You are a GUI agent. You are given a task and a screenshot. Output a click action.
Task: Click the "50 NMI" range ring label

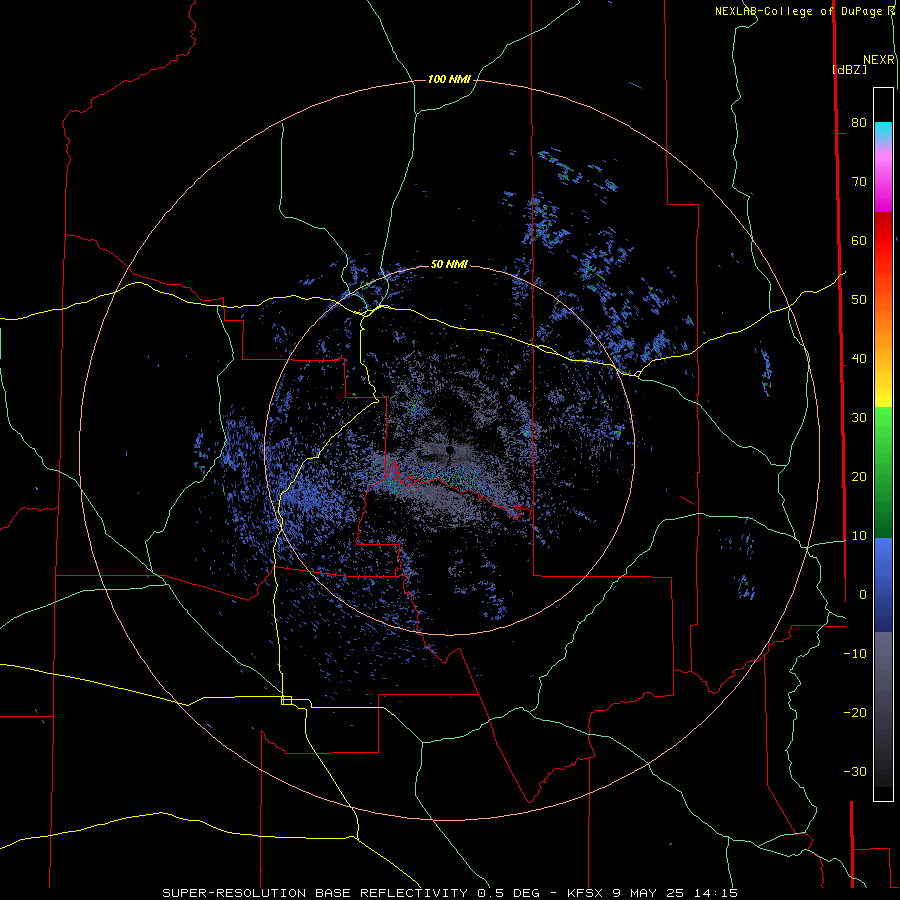(449, 265)
